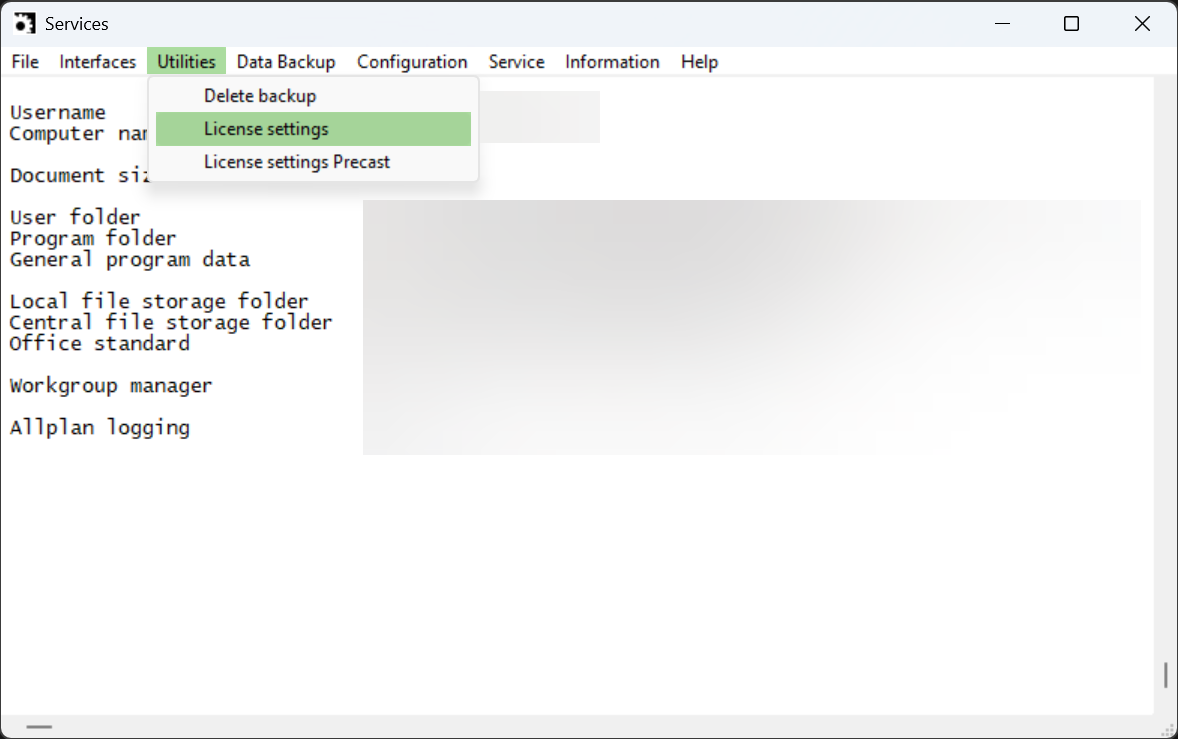Screen dimensions: 1178x739
Task: Click the 'Central file storage folder' line
Action: click(171, 322)
